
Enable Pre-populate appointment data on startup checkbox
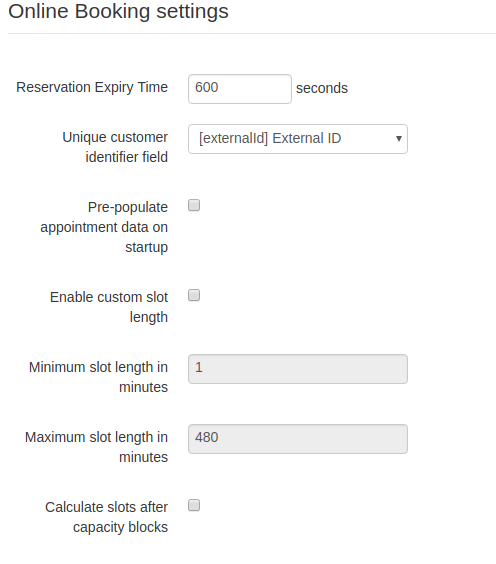[x=194, y=205]
